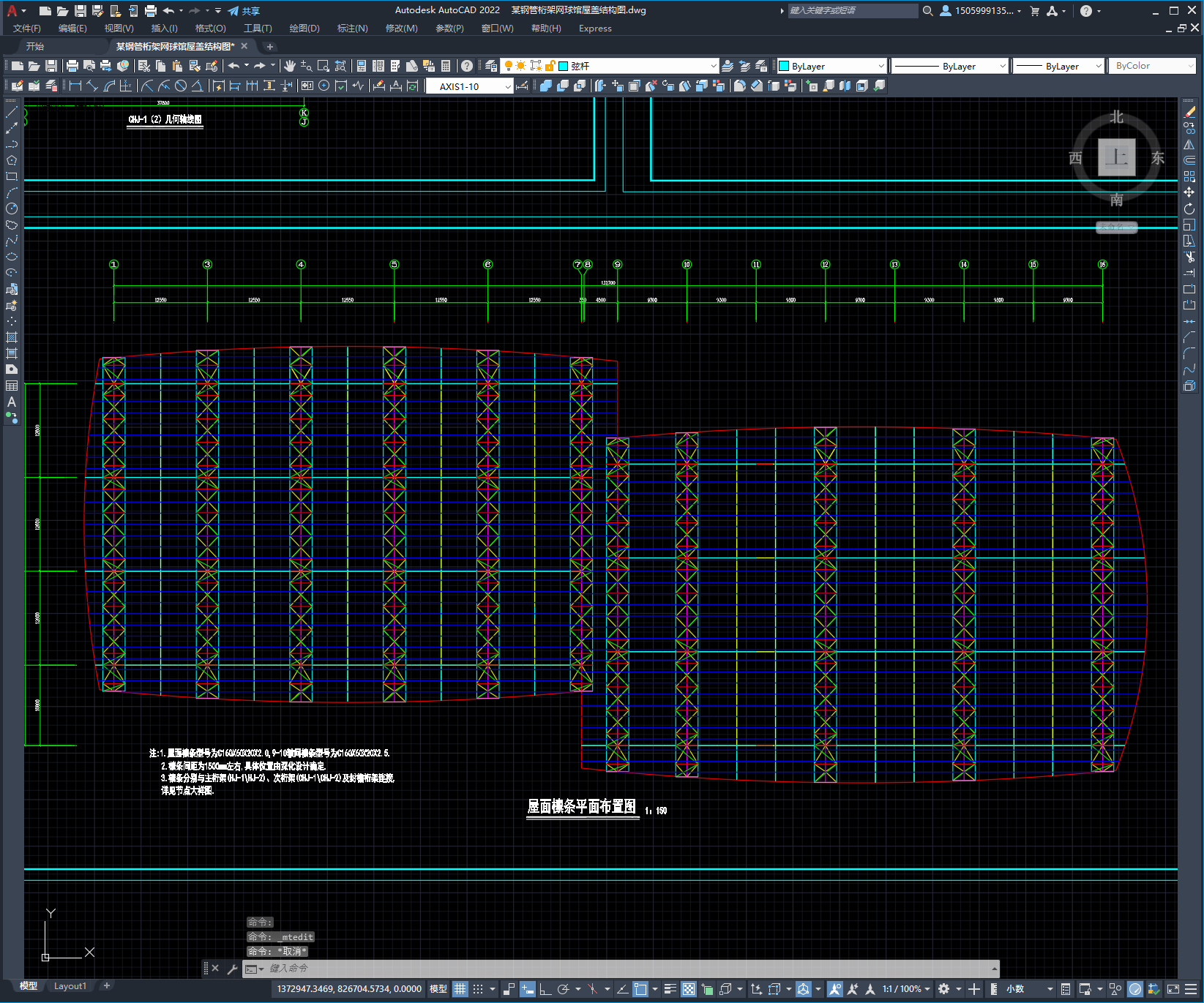The height and width of the screenshot is (1003, 1204).
Task: Pick the Circle tool in draw toolbar
Action: point(12,209)
